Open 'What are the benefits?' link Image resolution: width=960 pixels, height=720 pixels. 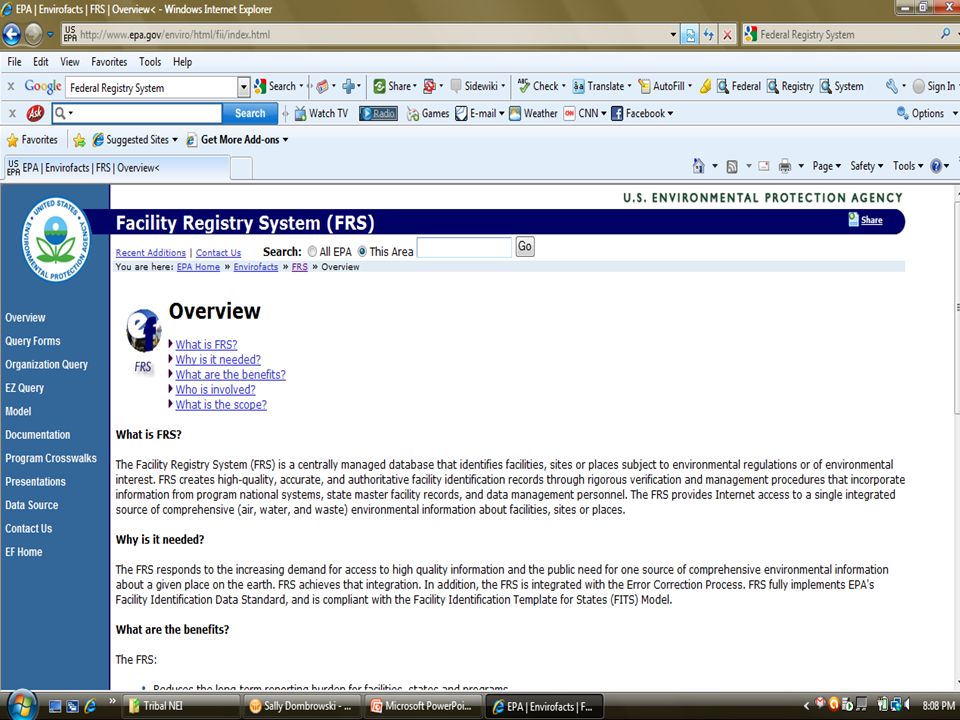click(230, 375)
